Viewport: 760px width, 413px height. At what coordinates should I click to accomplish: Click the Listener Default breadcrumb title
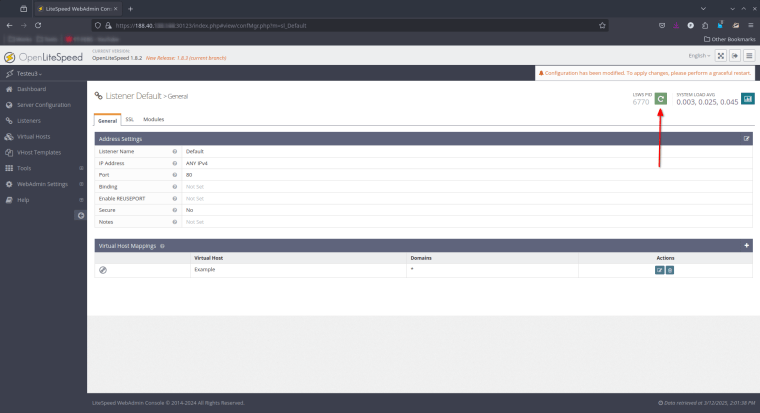[x=133, y=96]
